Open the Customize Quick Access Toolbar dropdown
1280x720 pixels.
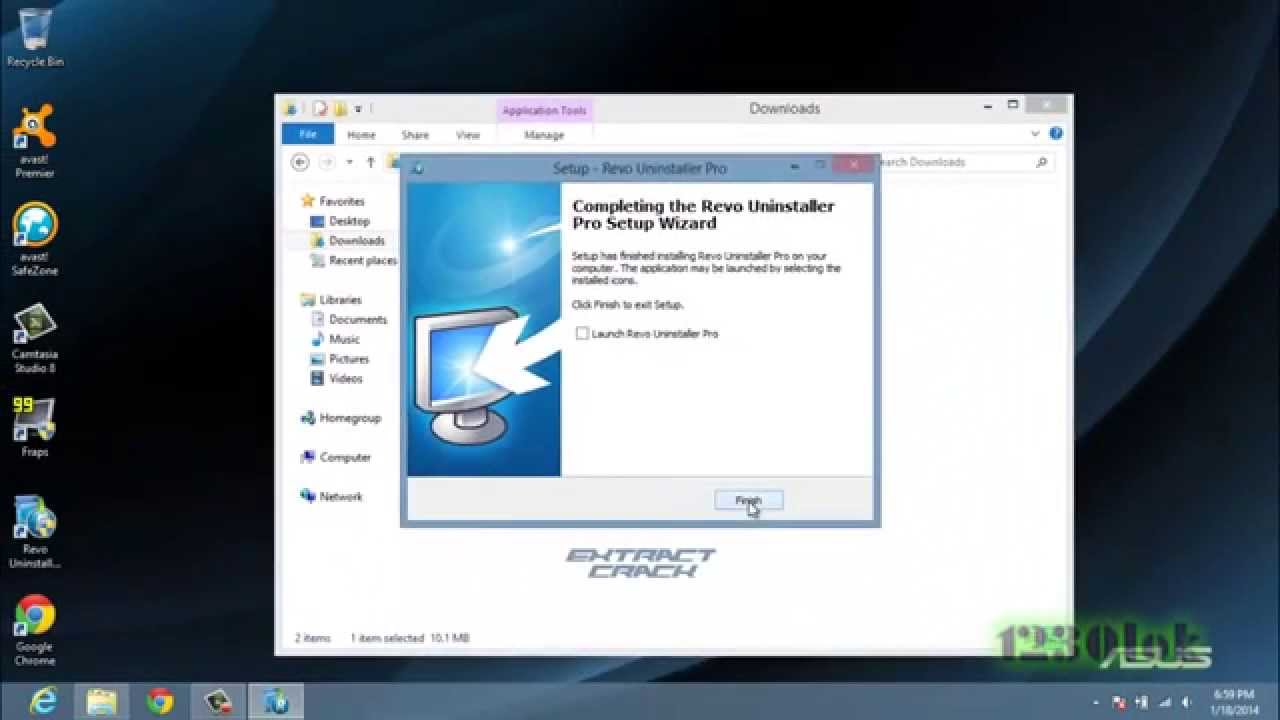[358, 109]
